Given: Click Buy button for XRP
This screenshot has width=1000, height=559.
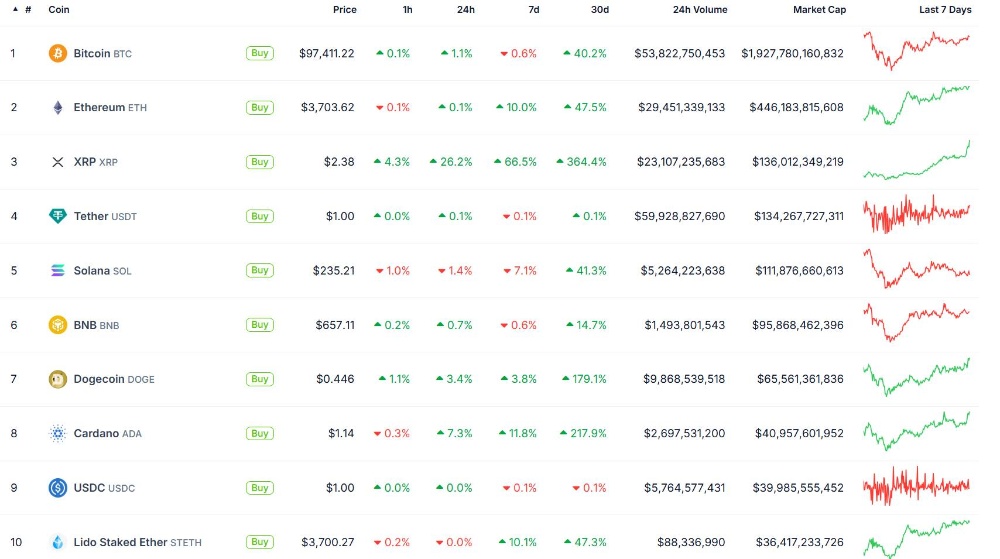Looking at the screenshot, I should pyautogui.click(x=260, y=162).
